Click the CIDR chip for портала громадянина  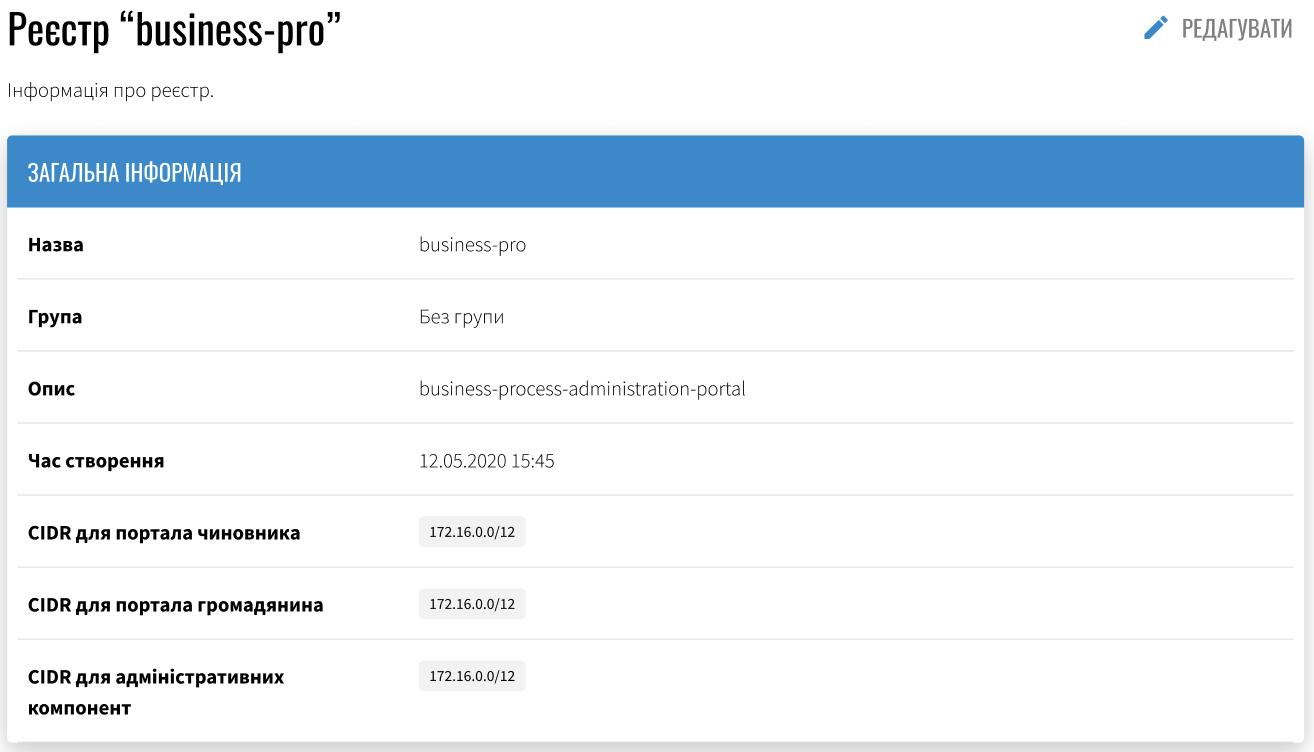pyautogui.click(x=472, y=604)
